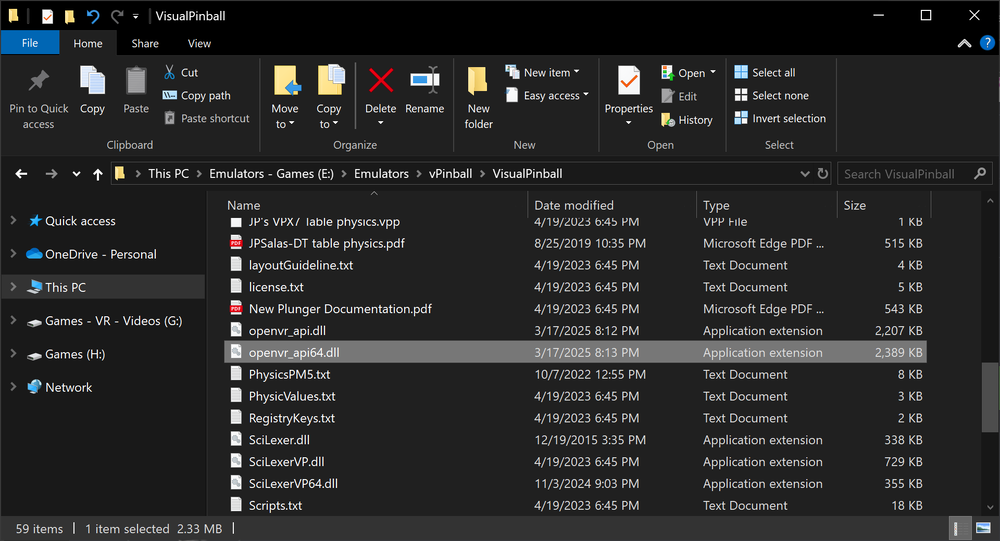
Task: Click Select none in the ribbon
Action: click(x=772, y=96)
